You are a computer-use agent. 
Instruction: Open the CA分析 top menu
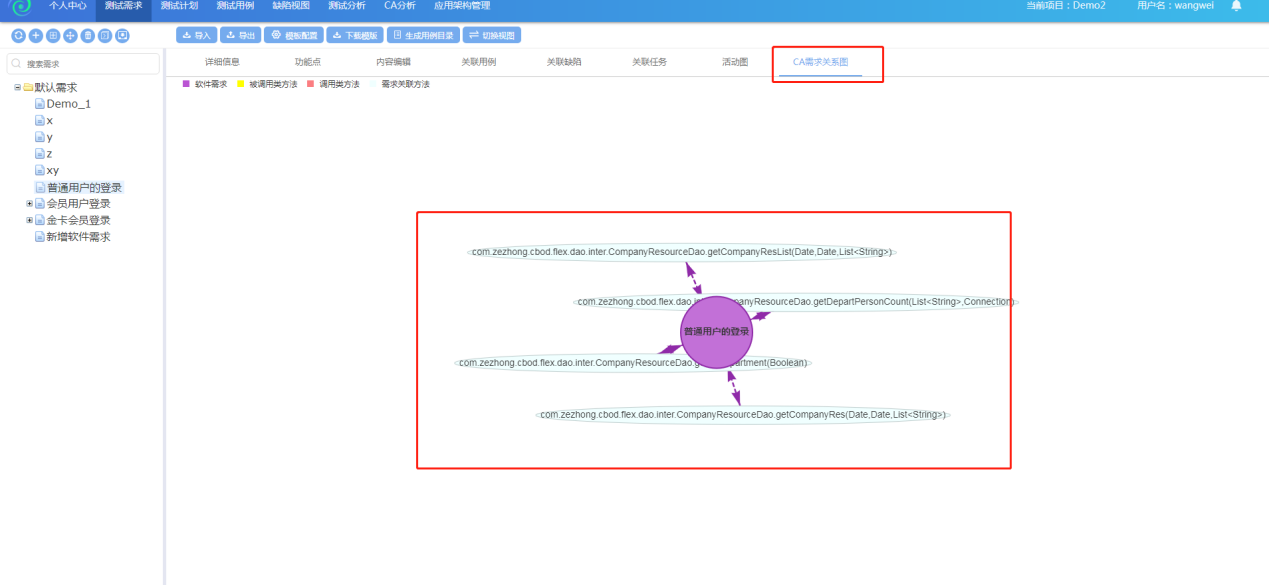point(399,6)
